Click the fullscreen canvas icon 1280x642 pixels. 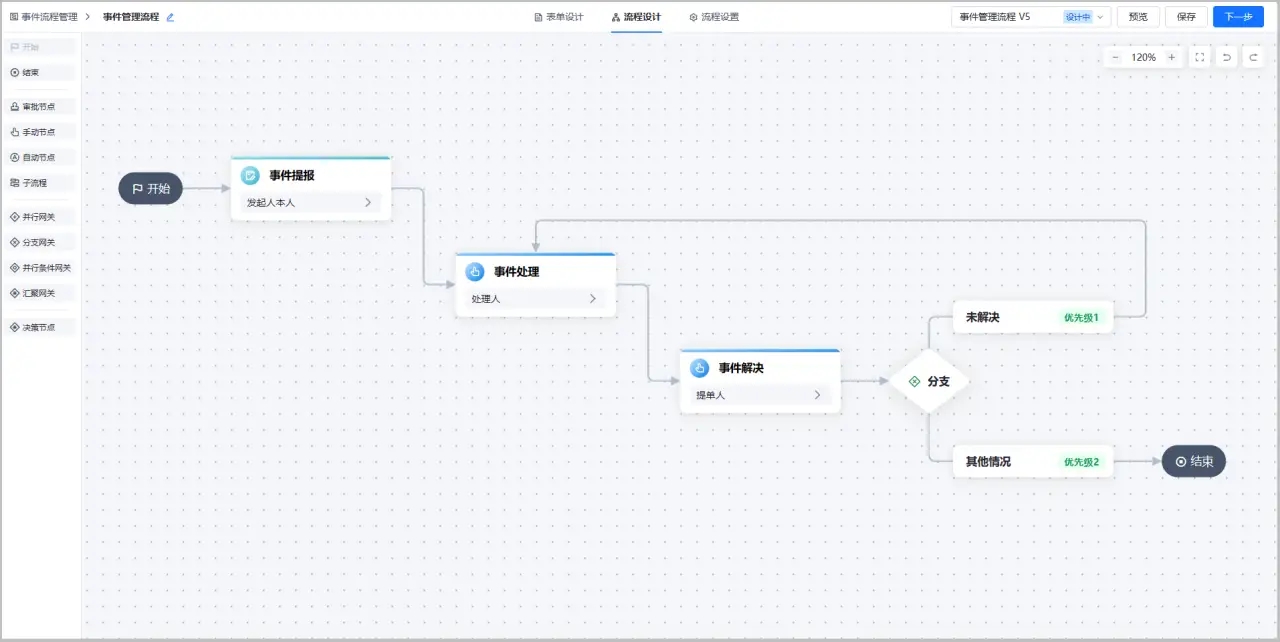pos(1200,58)
